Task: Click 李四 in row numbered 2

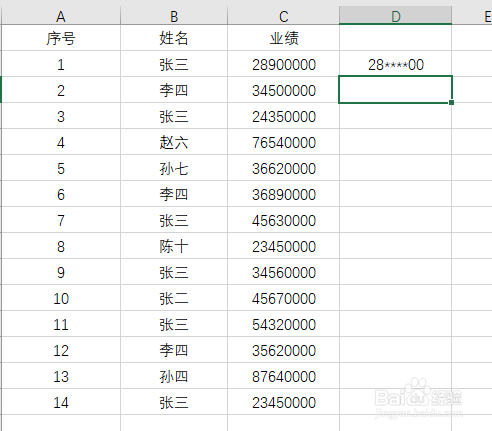Action: tap(174, 90)
